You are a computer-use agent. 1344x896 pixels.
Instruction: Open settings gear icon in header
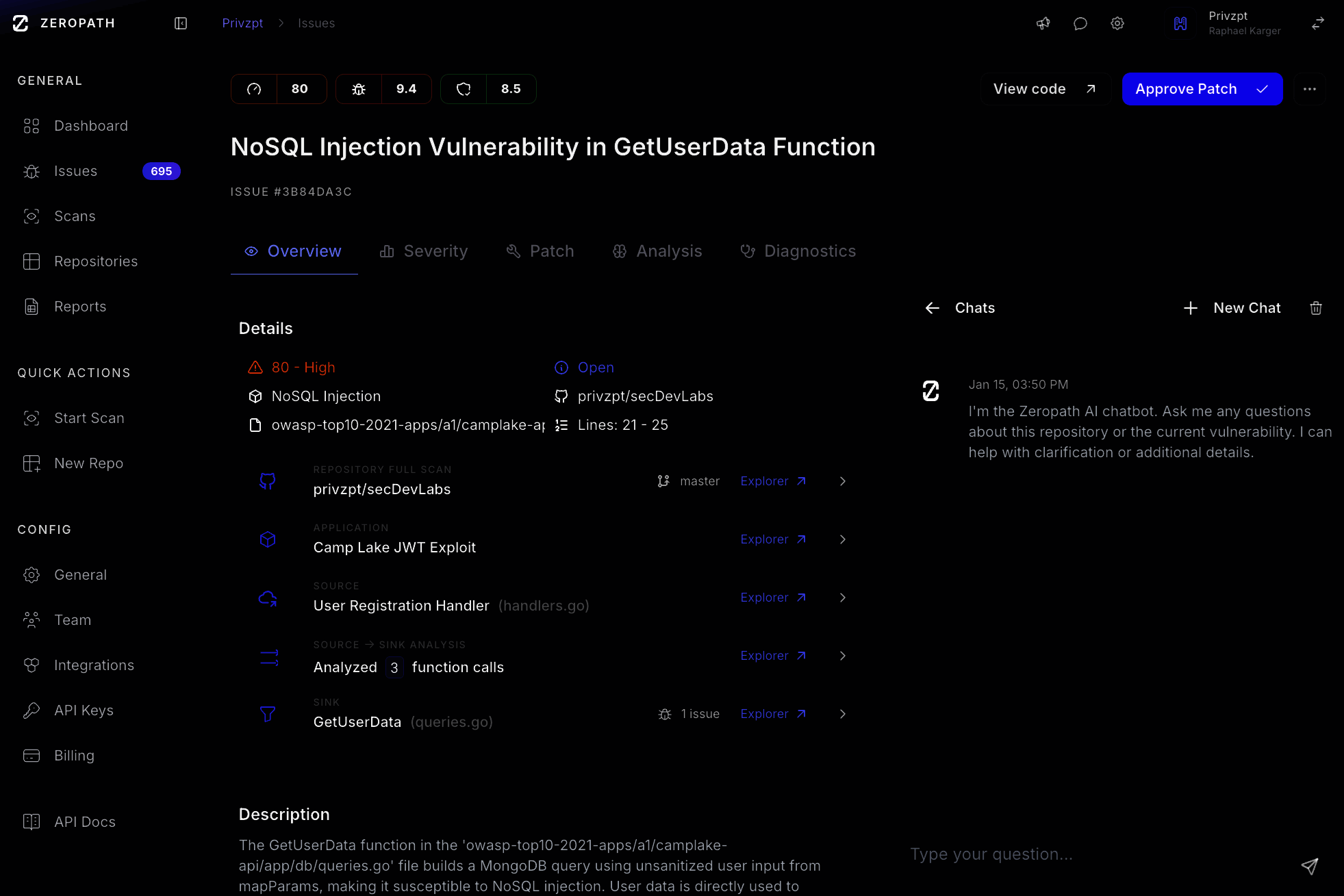[1117, 23]
